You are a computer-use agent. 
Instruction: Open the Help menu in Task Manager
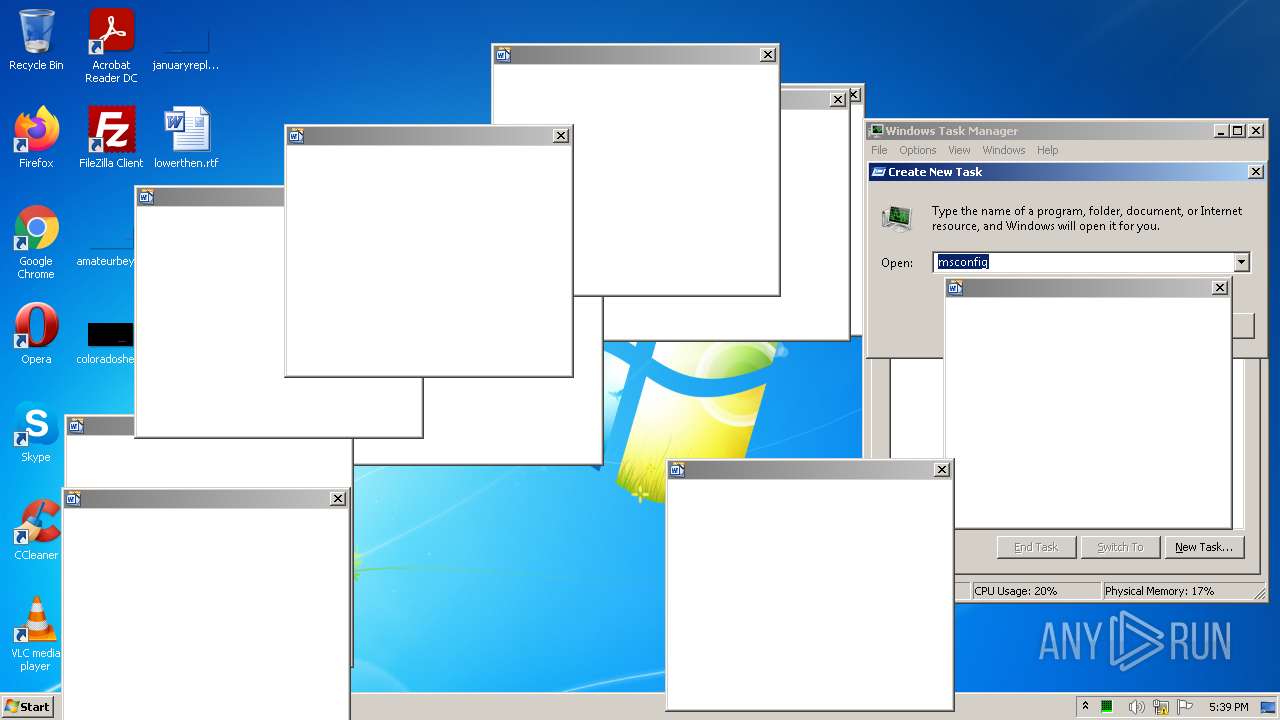coord(1047,150)
